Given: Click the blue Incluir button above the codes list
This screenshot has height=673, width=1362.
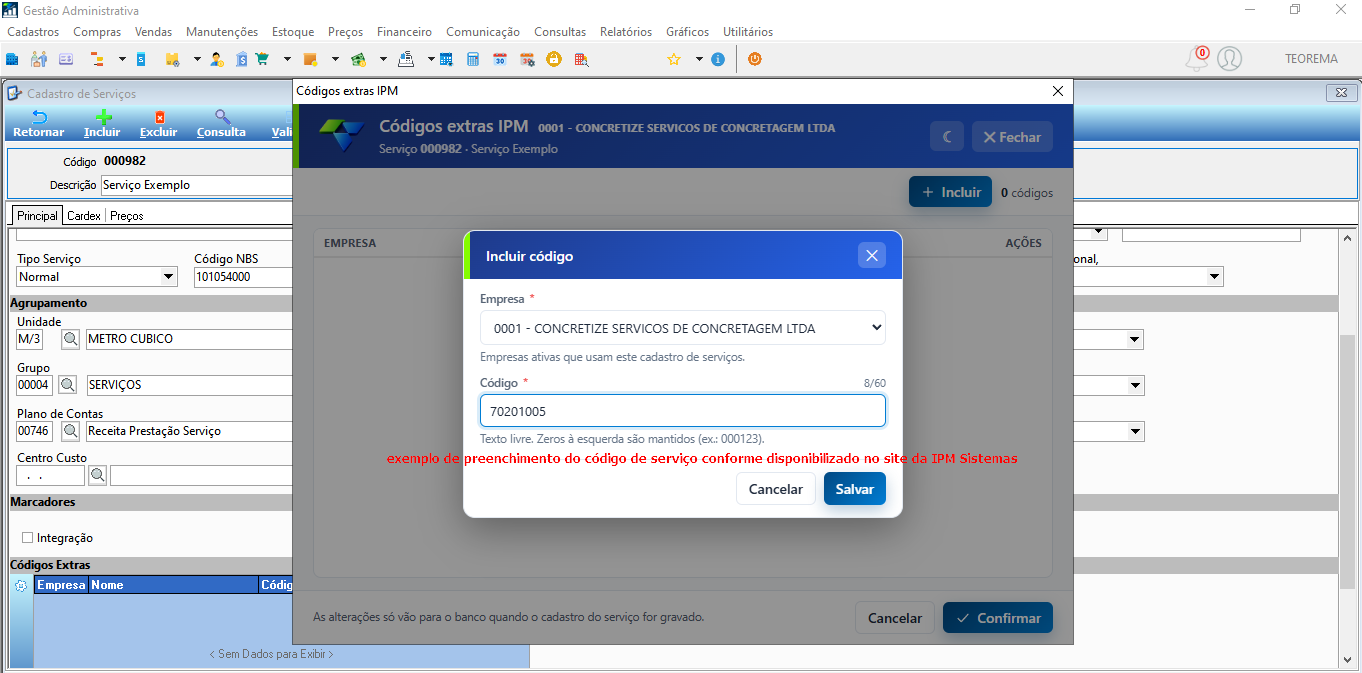Looking at the screenshot, I should (x=950, y=192).
